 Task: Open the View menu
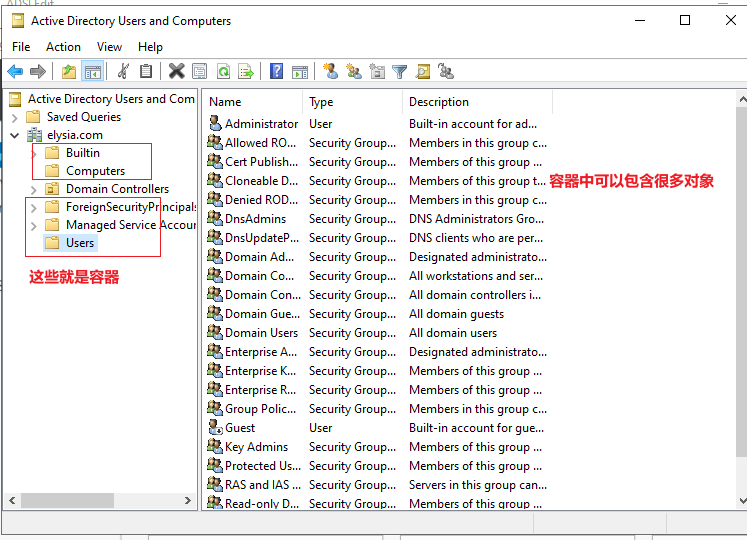pos(109,47)
